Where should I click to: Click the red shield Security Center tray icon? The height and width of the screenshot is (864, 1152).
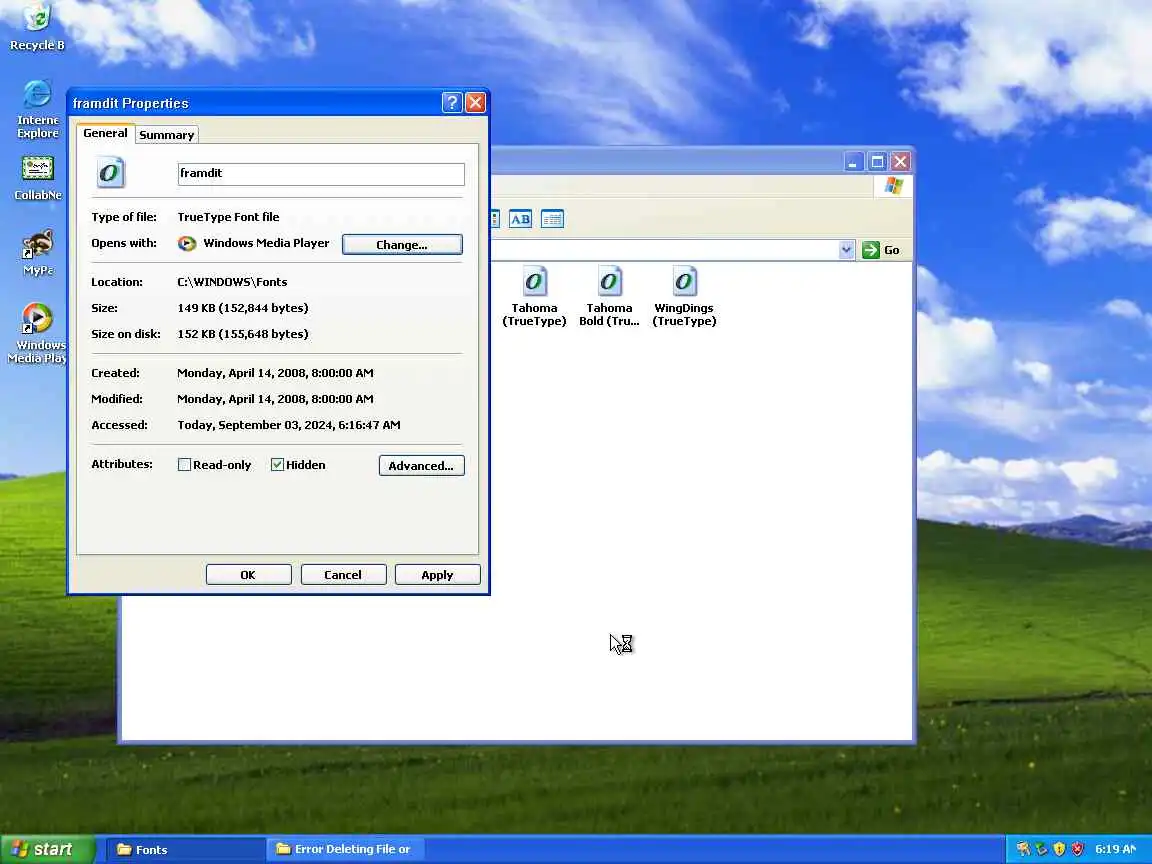(1077, 849)
